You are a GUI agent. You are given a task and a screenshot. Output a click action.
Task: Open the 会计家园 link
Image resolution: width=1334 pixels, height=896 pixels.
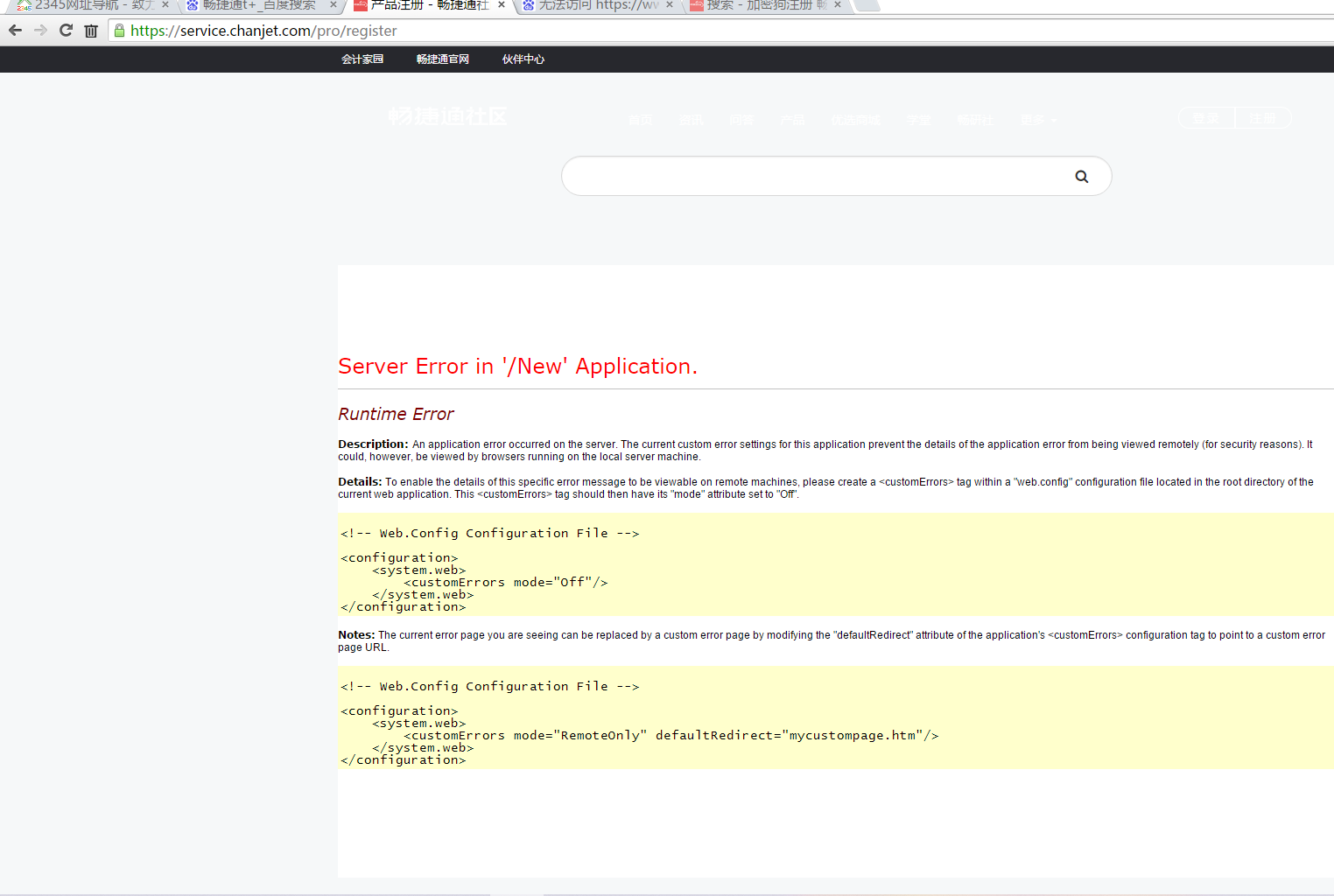pos(362,59)
